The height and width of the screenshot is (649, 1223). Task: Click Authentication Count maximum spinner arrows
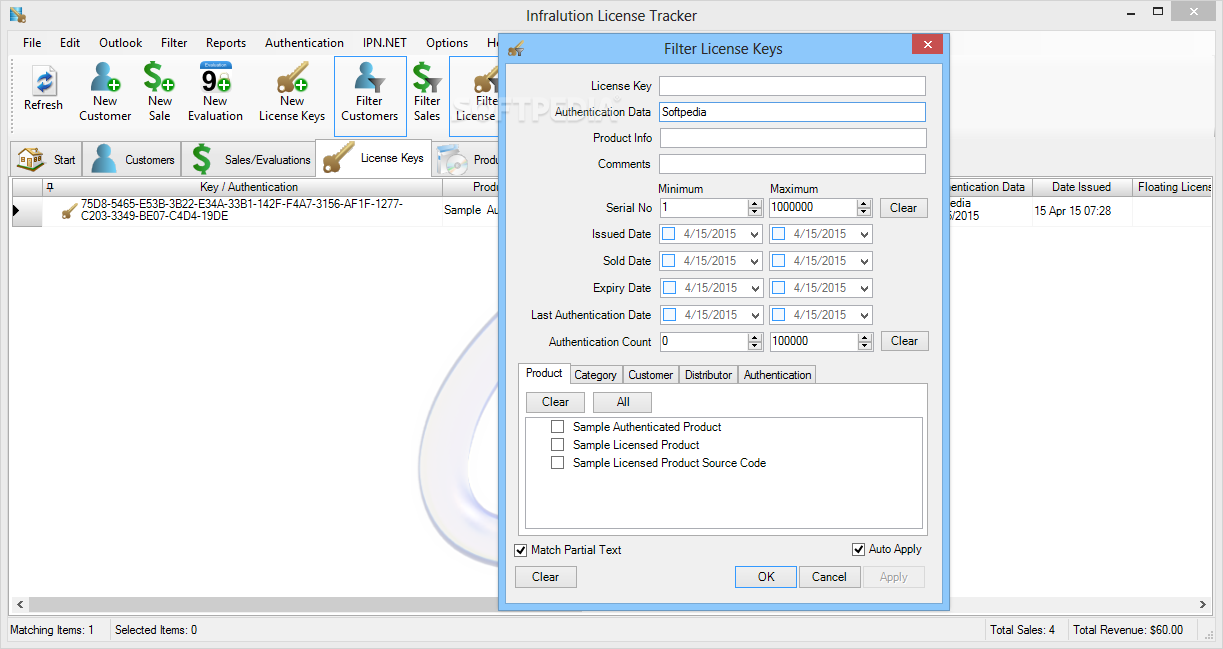pos(864,342)
